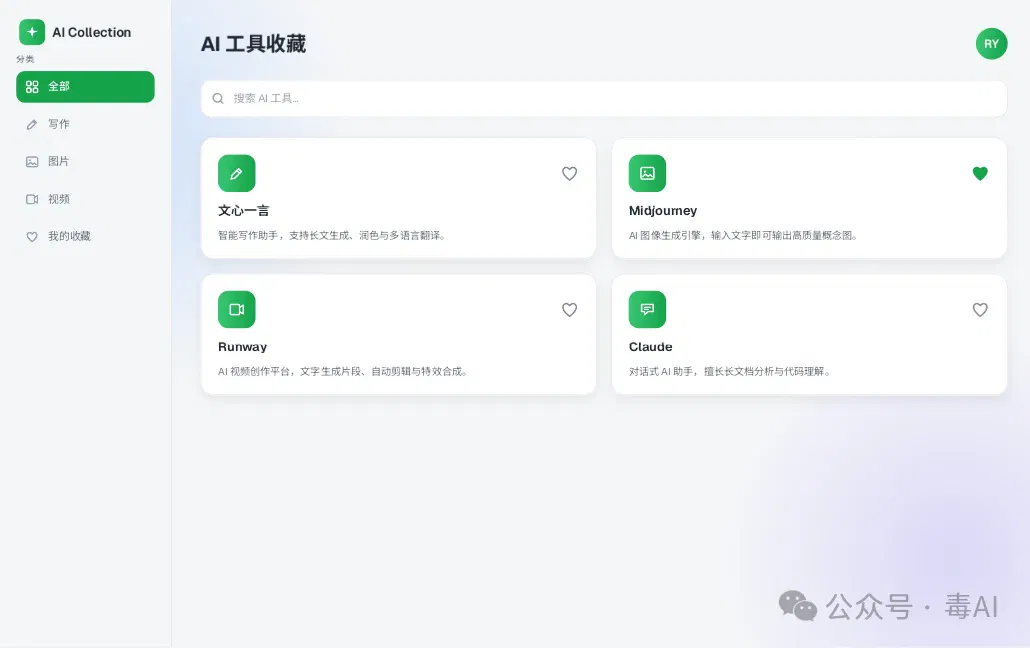Click the AI 工具收藏 page heading
Viewport: 1030px width, 648px height.
[254, 44]
